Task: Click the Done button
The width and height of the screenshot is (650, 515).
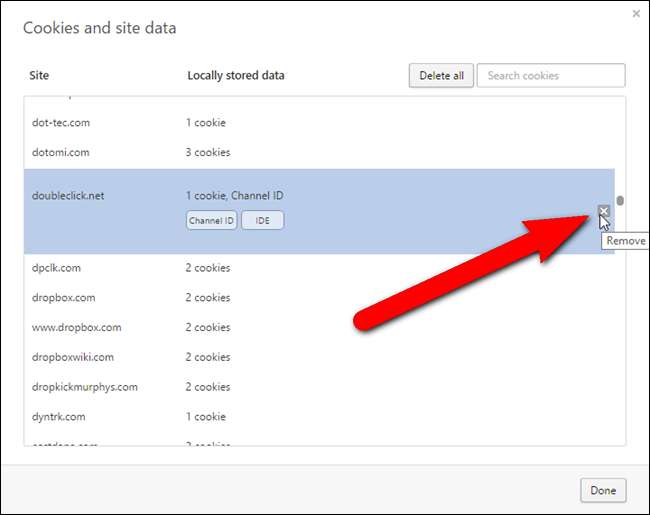Action: click(603, 490)
